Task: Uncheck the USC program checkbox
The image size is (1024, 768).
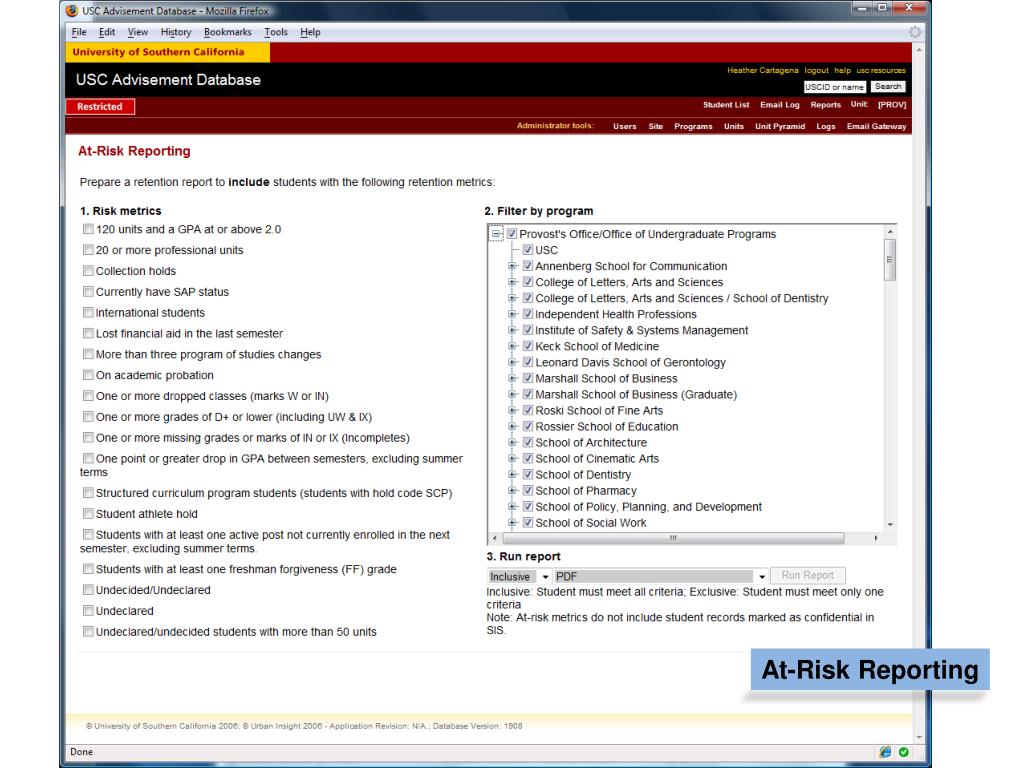Action: pos(528,249)
